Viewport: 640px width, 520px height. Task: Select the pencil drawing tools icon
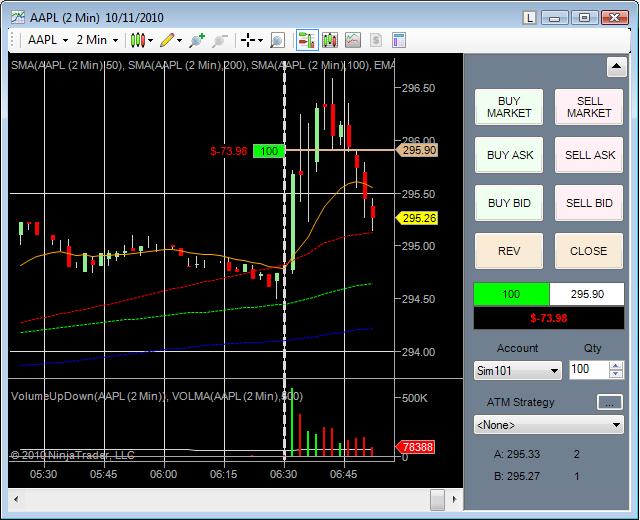167,40
